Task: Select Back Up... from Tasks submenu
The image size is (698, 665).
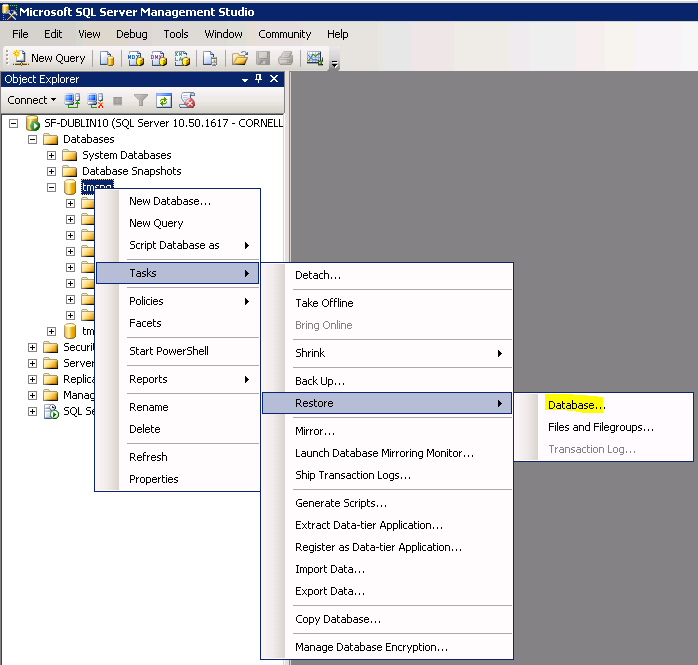Action: click(x=387, y=381)
